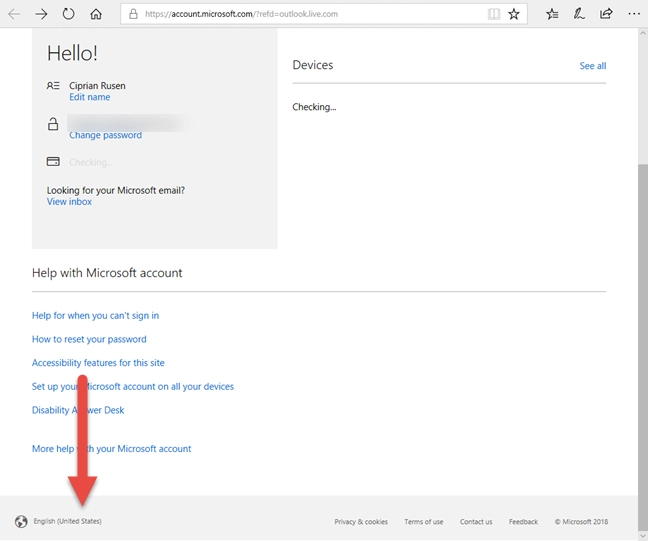Open How to reset your password
The width and height of the screenshot is (648, 541).
[x=89, y=339]
